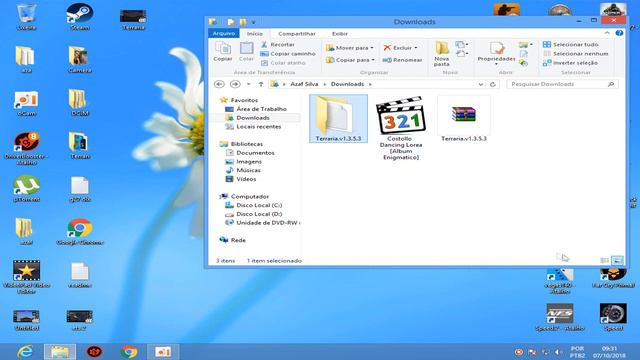The width and height of the screenshot is (640, 360).
Task: Select Unidade de DVD-RW drive
Action: click(262, 223)
